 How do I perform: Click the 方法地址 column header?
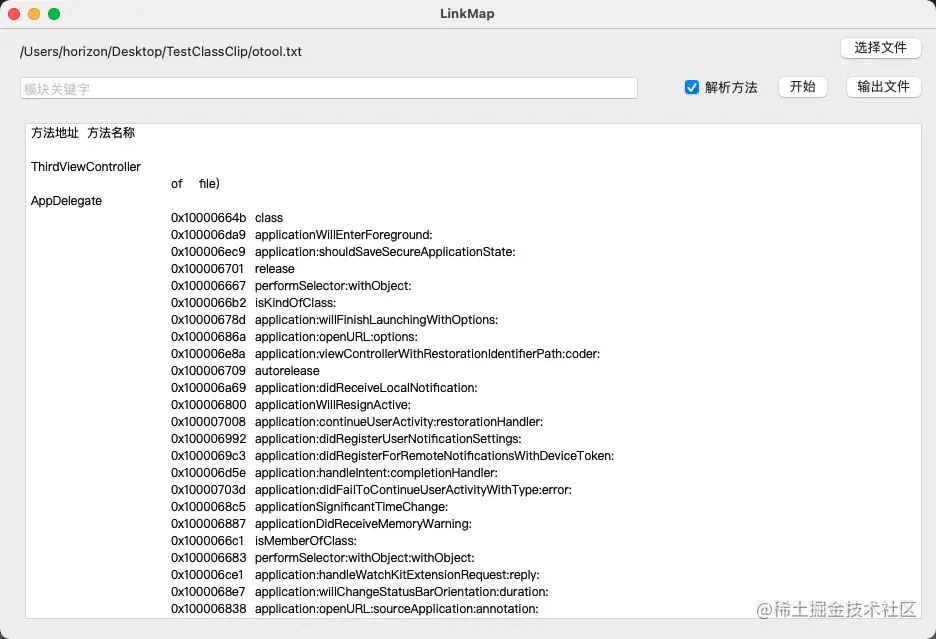coord(55,133)
